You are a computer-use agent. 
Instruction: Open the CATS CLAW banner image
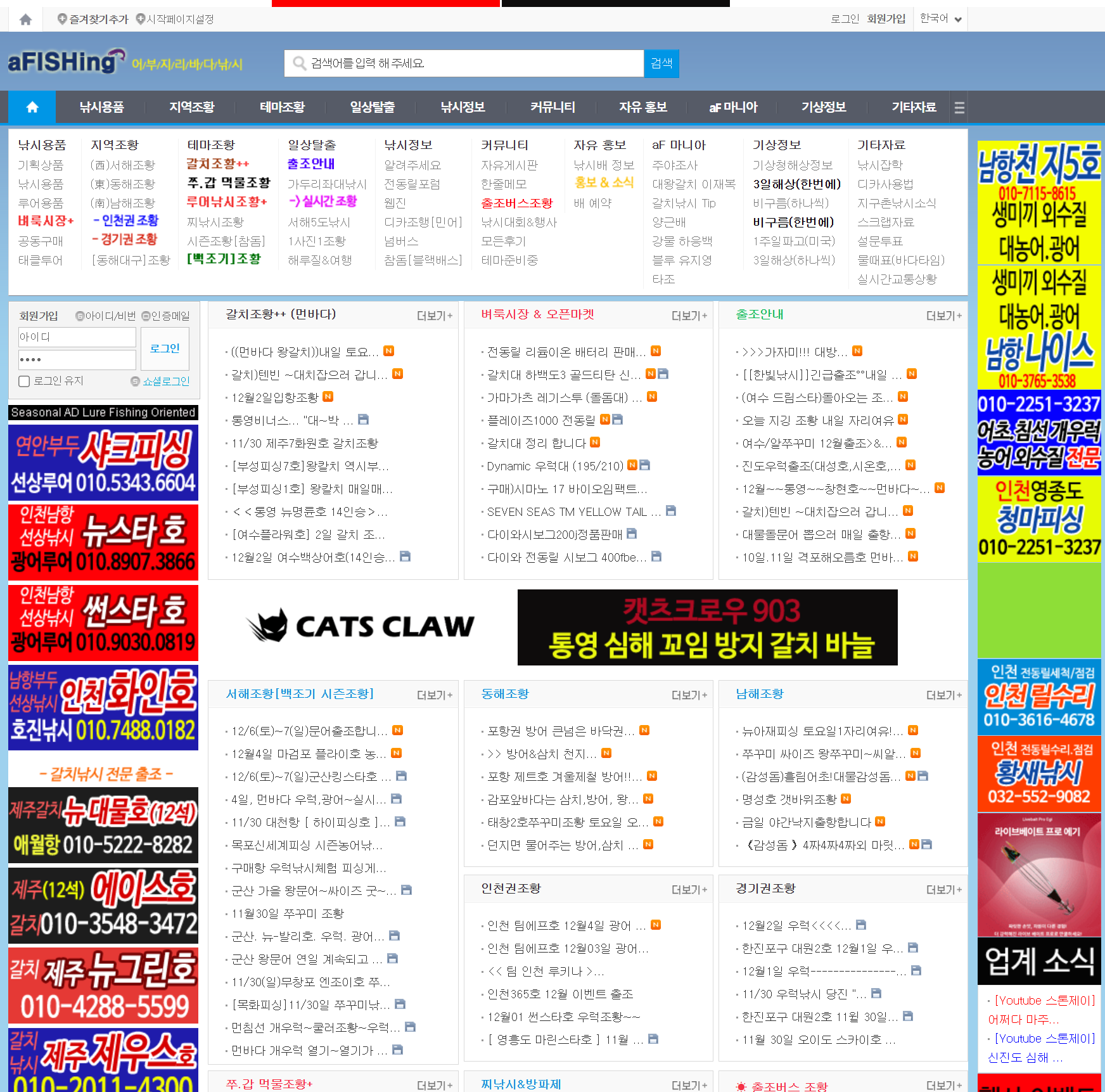(360, 627)
